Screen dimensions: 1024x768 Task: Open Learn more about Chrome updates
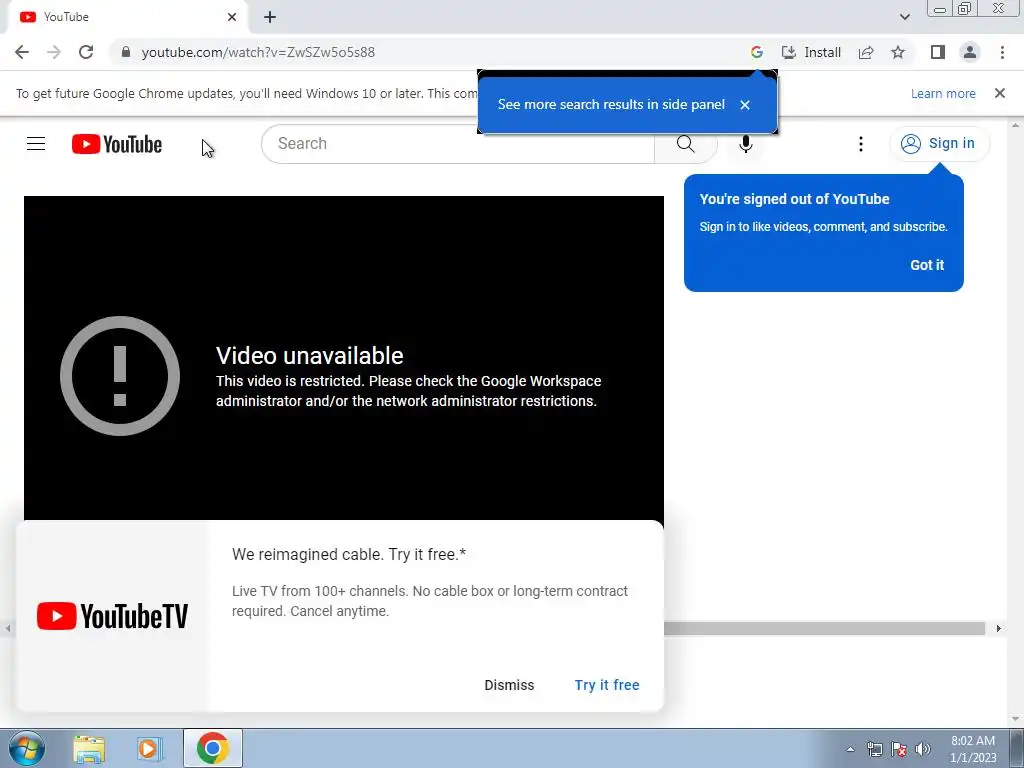943,93
